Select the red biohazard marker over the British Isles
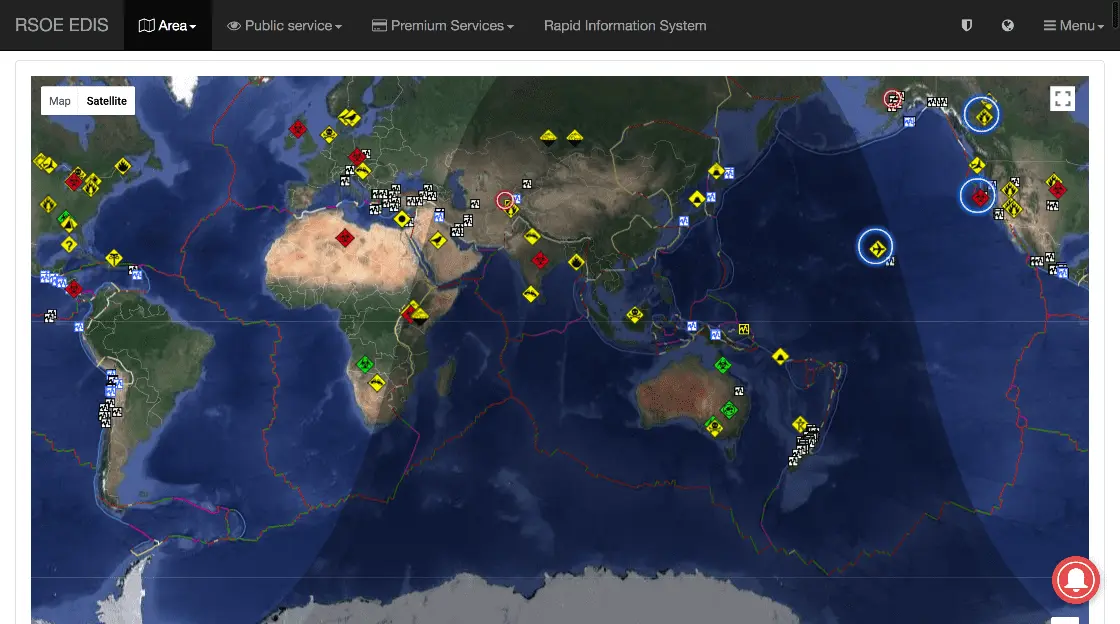 (297, 129)
